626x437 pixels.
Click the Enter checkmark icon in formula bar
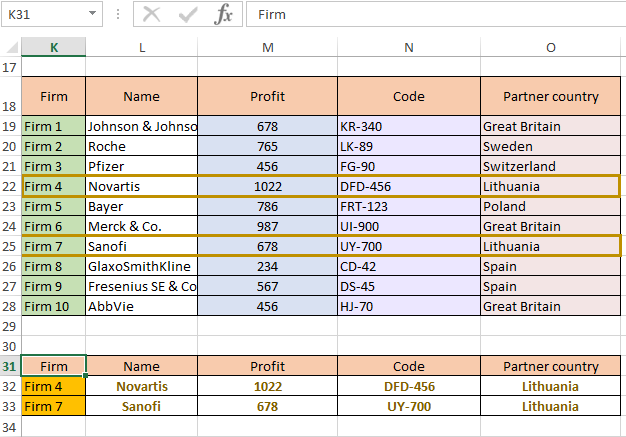(188, 15)
